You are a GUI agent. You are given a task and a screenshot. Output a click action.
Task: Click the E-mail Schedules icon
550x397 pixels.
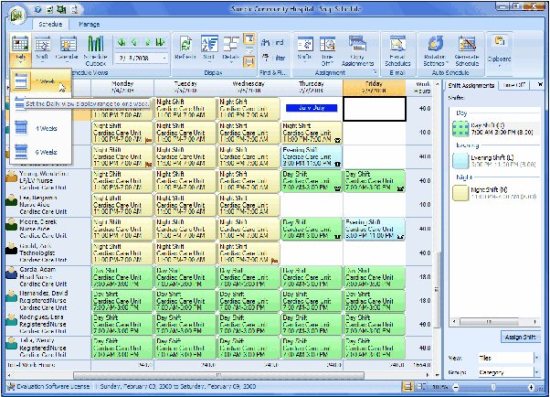tap(397, 51)
